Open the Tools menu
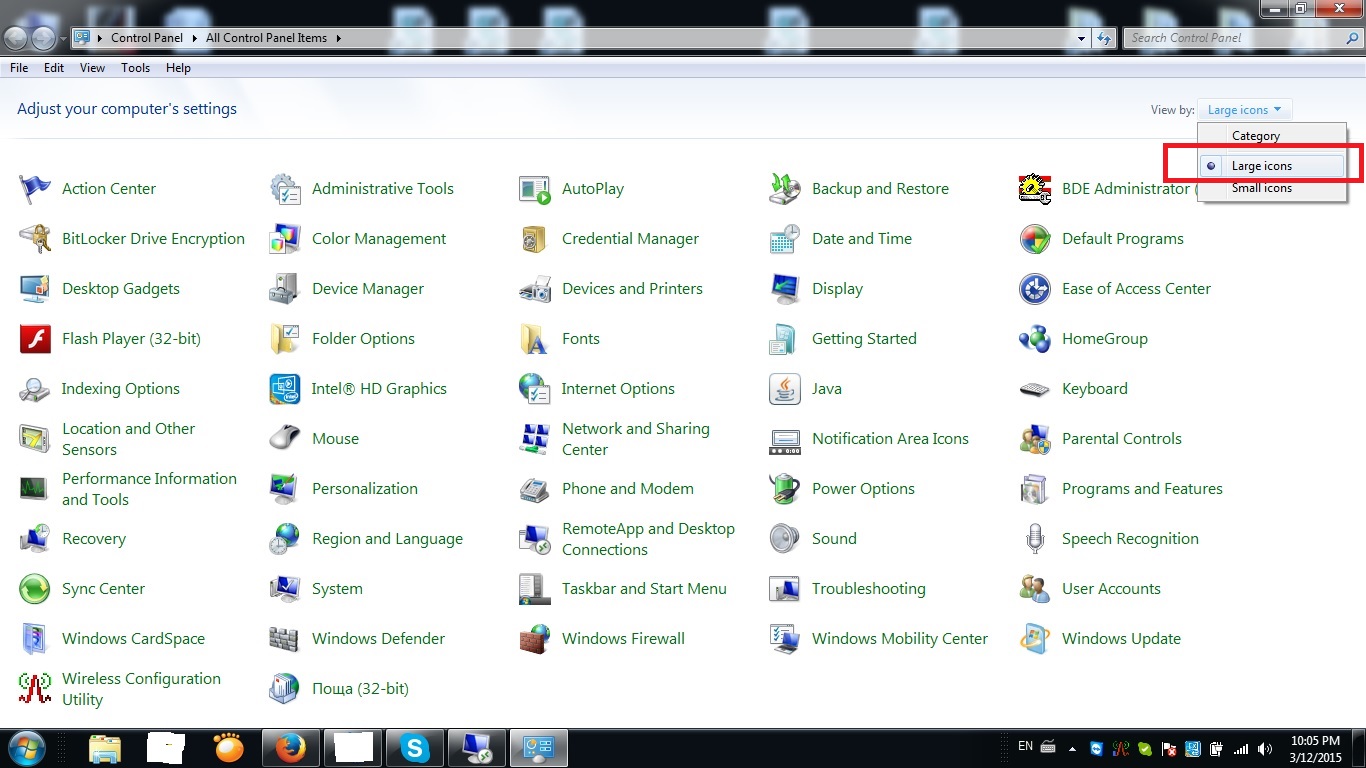Image resolution: width=1366 pixels, height=768 pixels. (x=135, y=68)
